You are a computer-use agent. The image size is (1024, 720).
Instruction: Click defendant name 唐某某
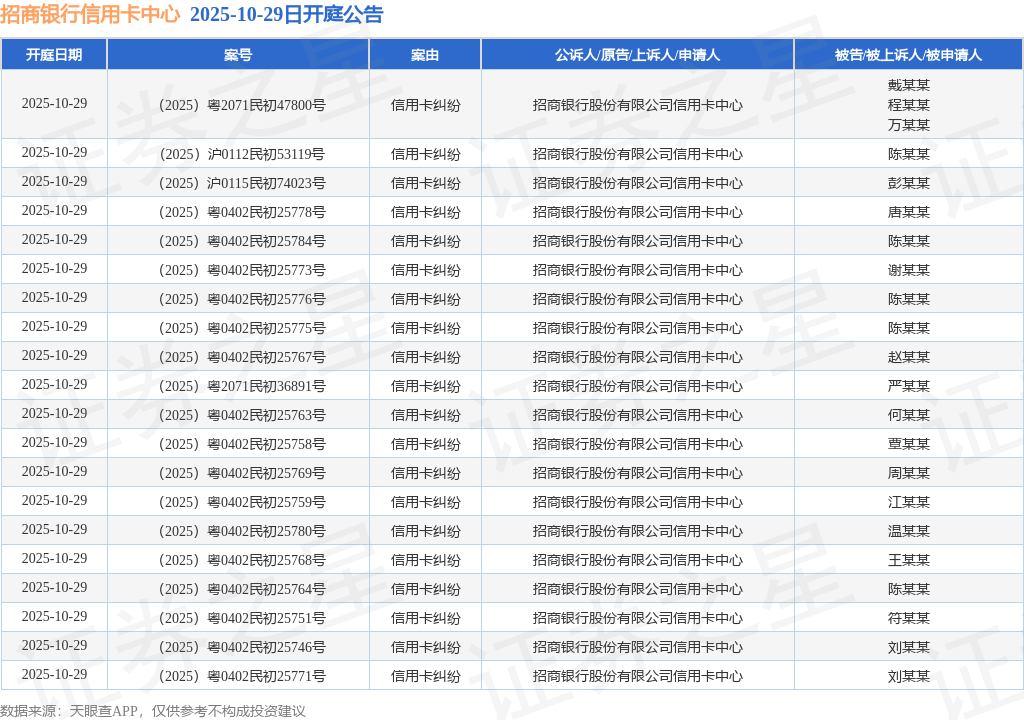point(908,212)
